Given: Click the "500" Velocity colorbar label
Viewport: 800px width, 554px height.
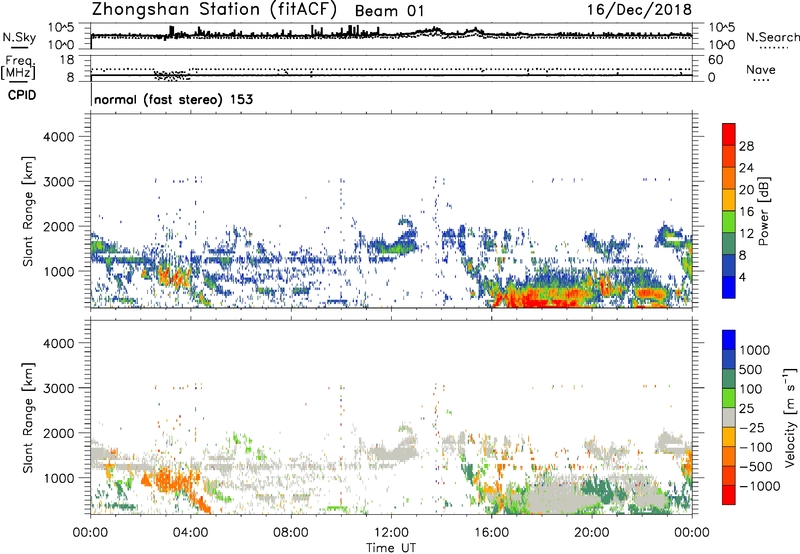Looking at the screenshot, I should [x=749, y=370].
